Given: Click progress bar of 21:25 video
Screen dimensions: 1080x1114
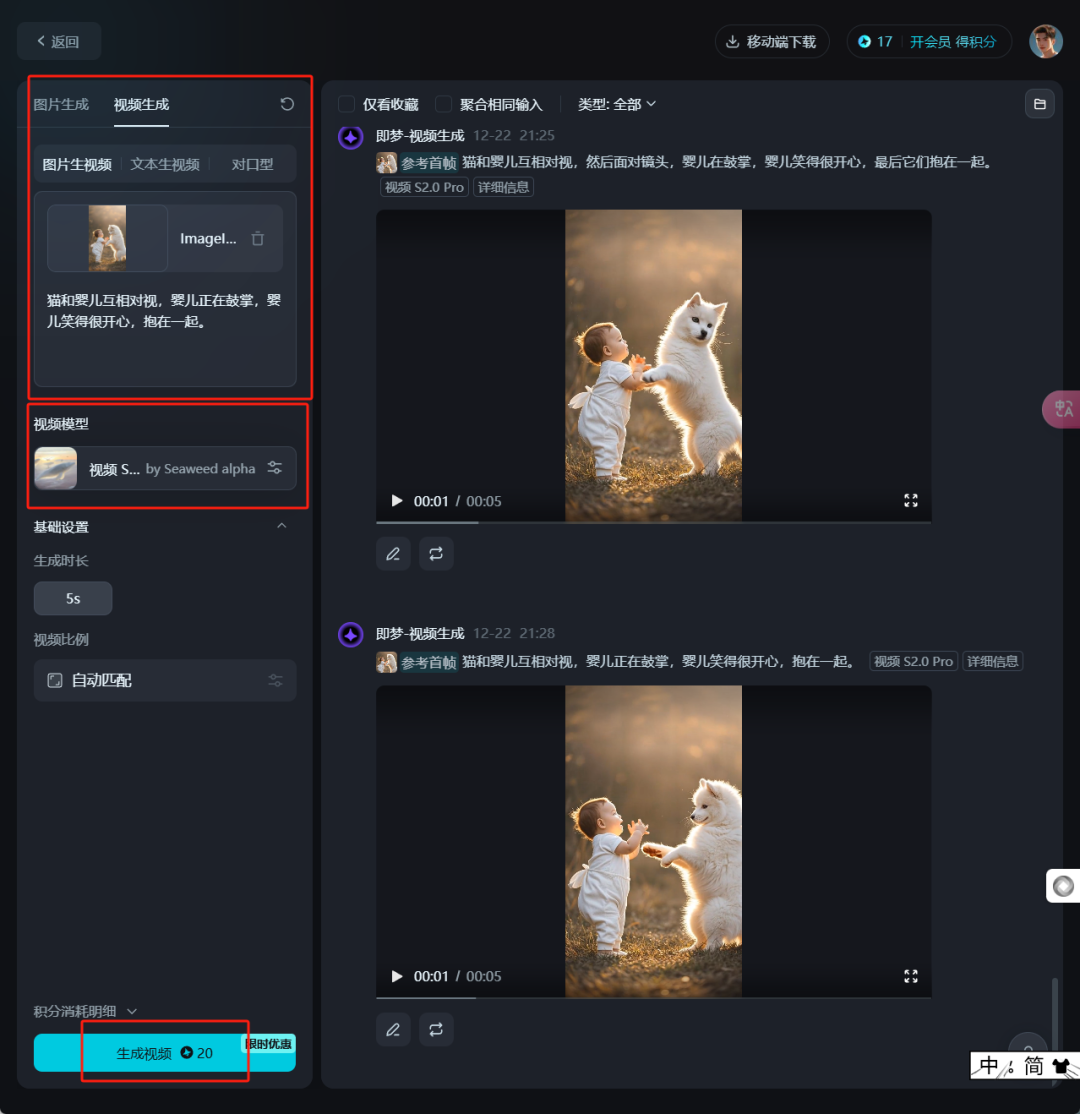Looking at the screenshot, I should (x=654, y=522).
